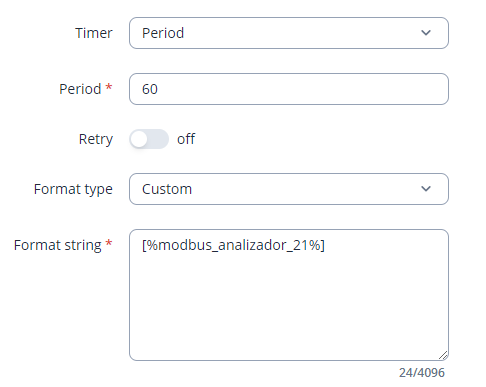Image resolution: width=486 pixels, height=387 pixels.
Task: Click the Format type field label
Action: (x=73, y=189)
